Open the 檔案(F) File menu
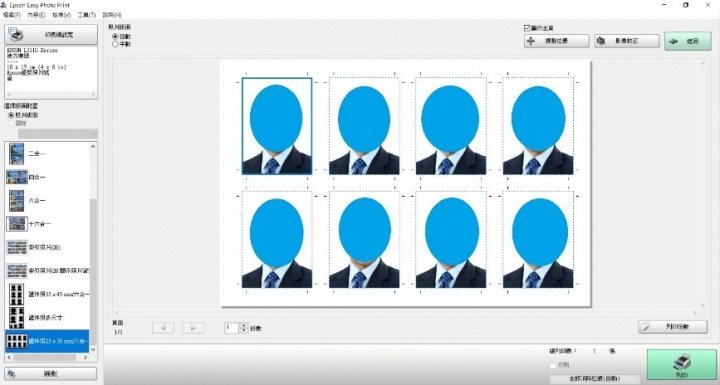The height and width of the screenshot is (385, 720). pos(11,15)
